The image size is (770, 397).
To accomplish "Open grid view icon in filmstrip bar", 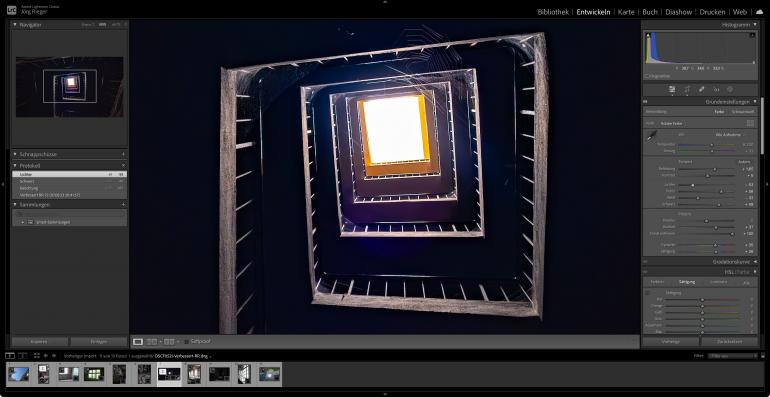I will [x=37, y=355].
